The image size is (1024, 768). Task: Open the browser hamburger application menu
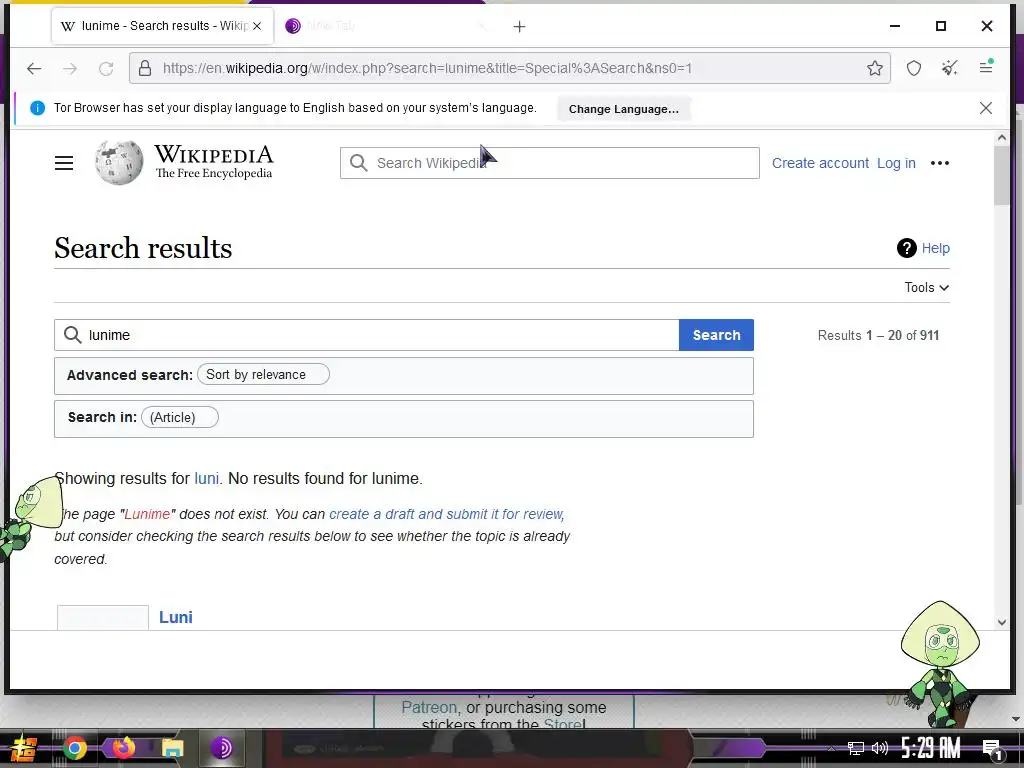click(986, 67)
